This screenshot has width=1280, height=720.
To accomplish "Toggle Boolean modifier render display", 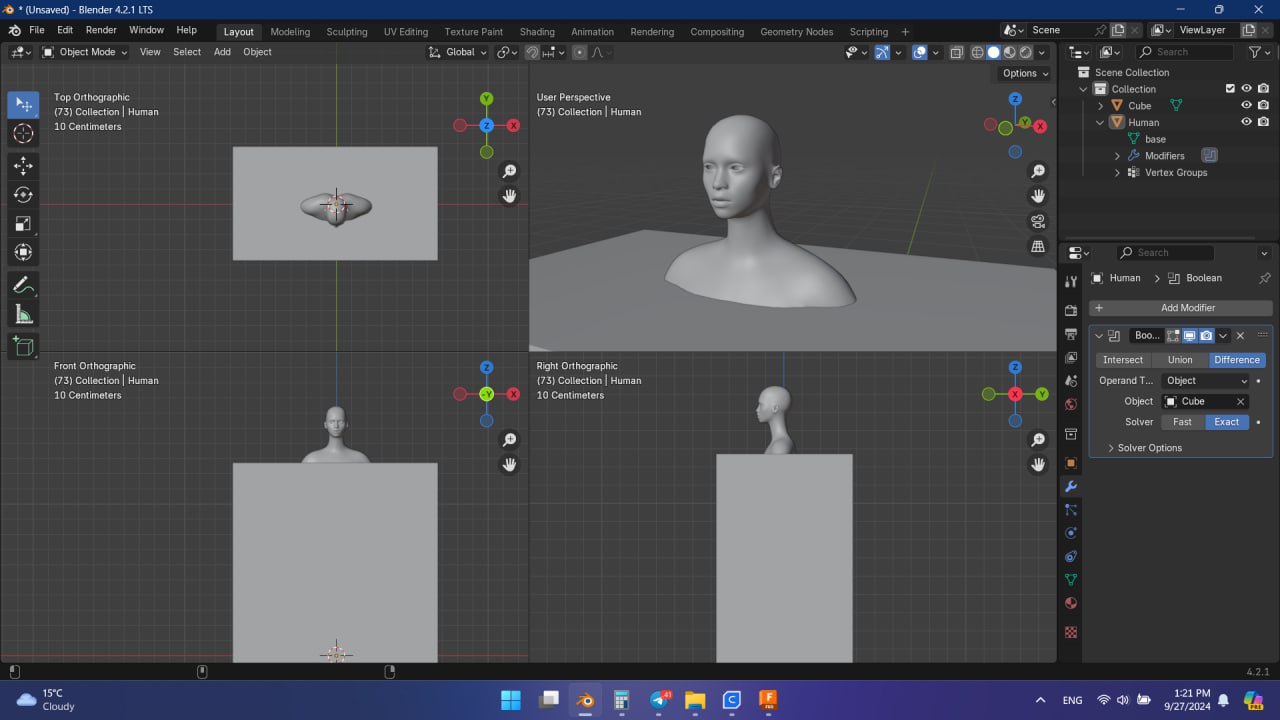I will (x=1206, y=336).
